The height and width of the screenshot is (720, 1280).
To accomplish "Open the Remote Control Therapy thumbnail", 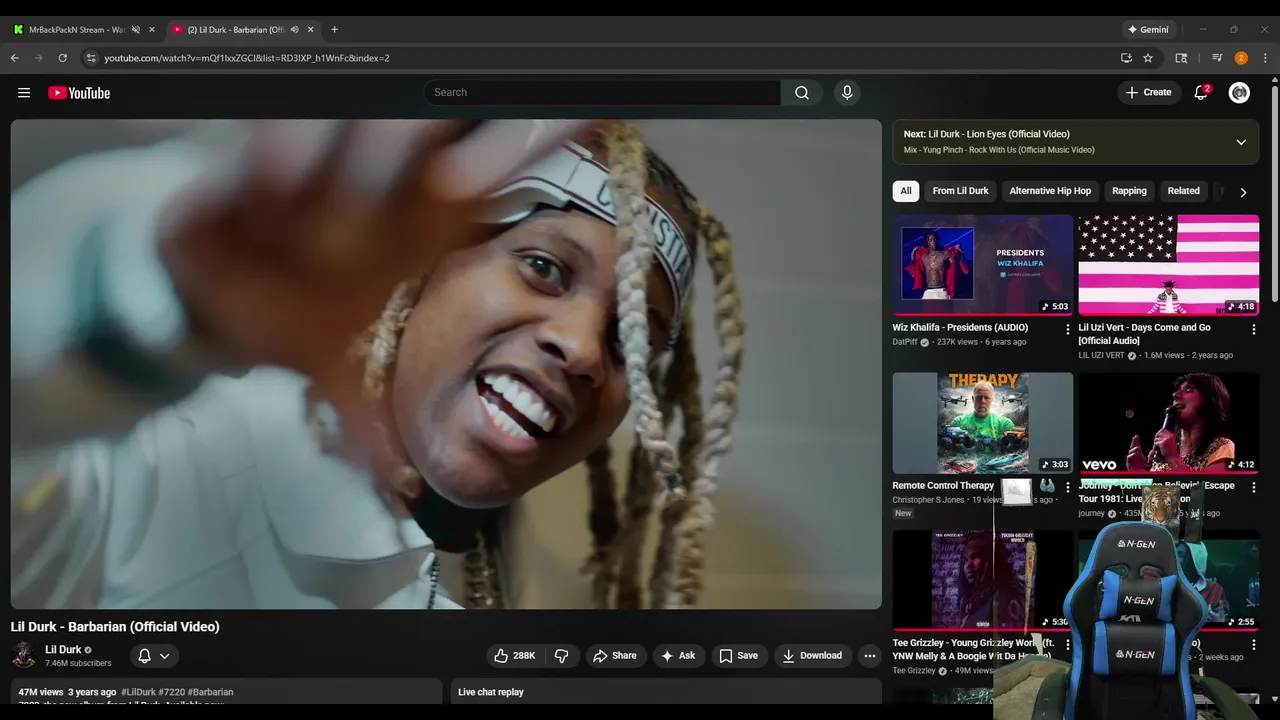I will (983, 423).
